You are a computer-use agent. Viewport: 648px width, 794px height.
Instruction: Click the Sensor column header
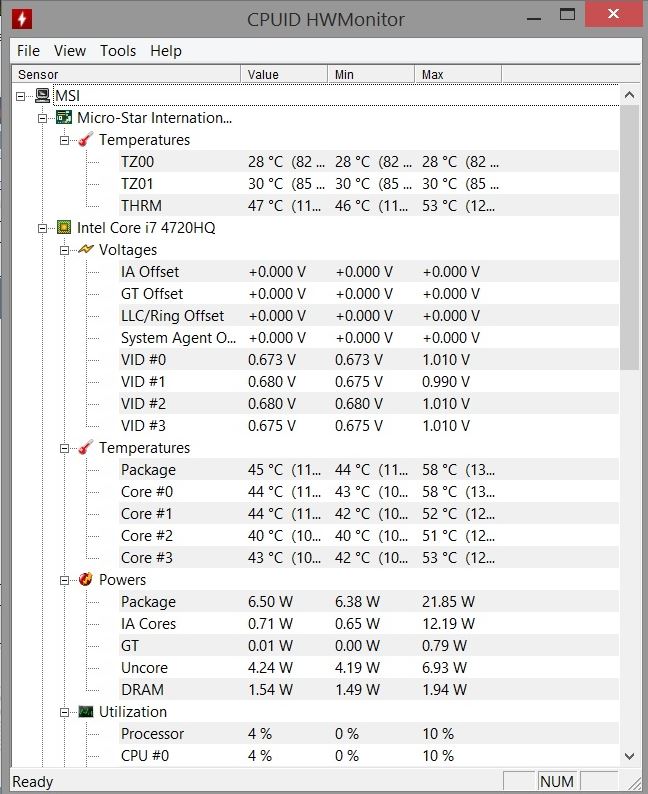tap(126, 74)
